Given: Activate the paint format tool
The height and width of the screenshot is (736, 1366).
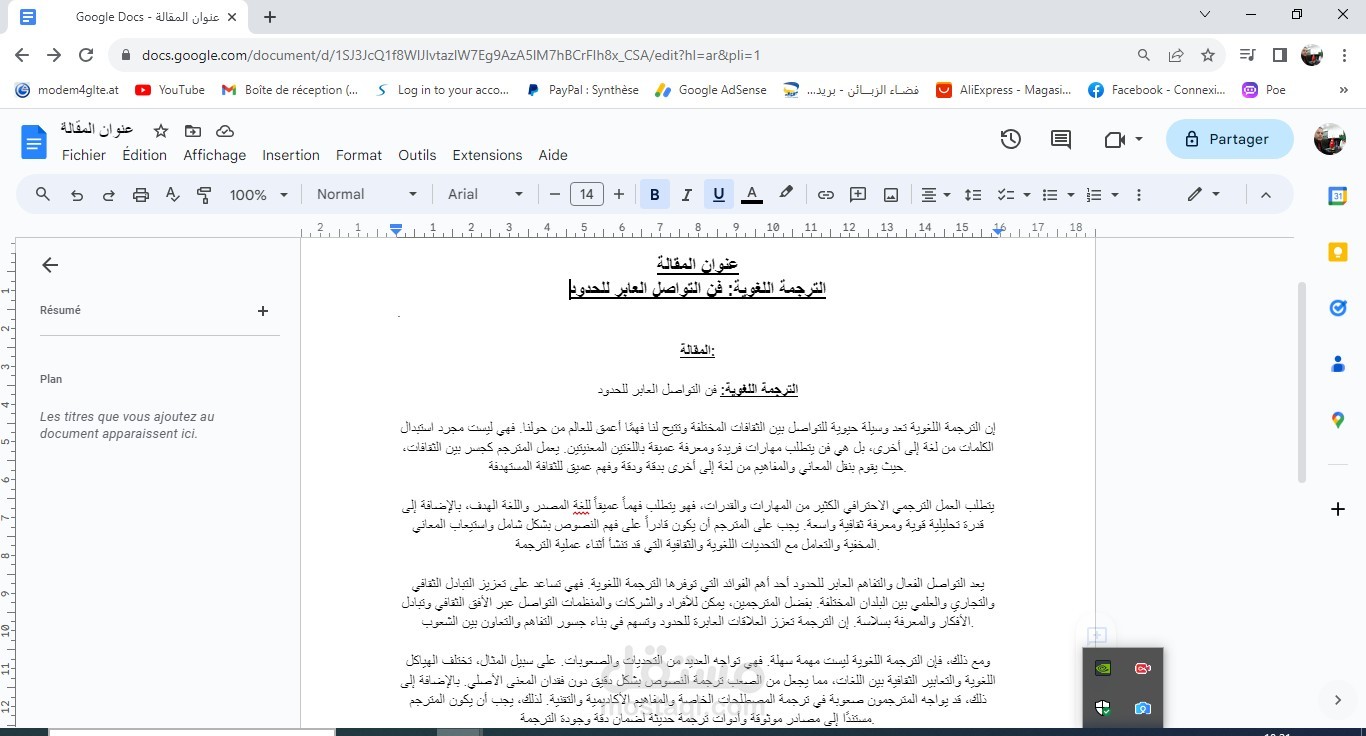Looking at the screenshot, I should click(x=204, y=195).
